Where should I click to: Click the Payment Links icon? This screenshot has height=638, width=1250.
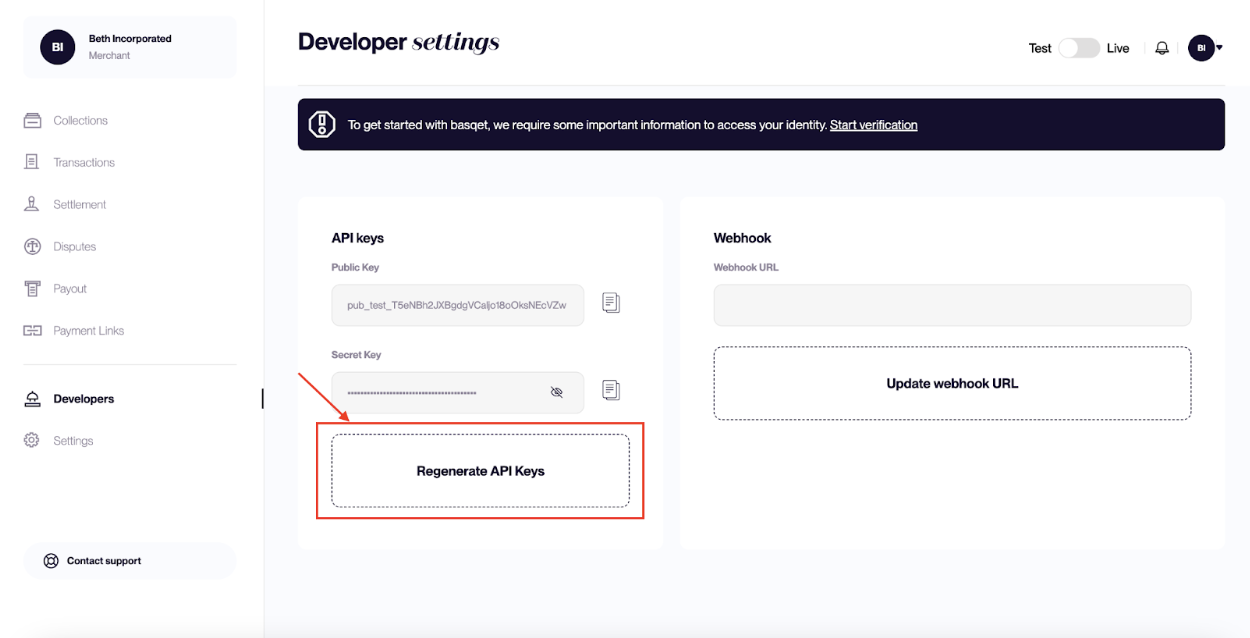32,330
